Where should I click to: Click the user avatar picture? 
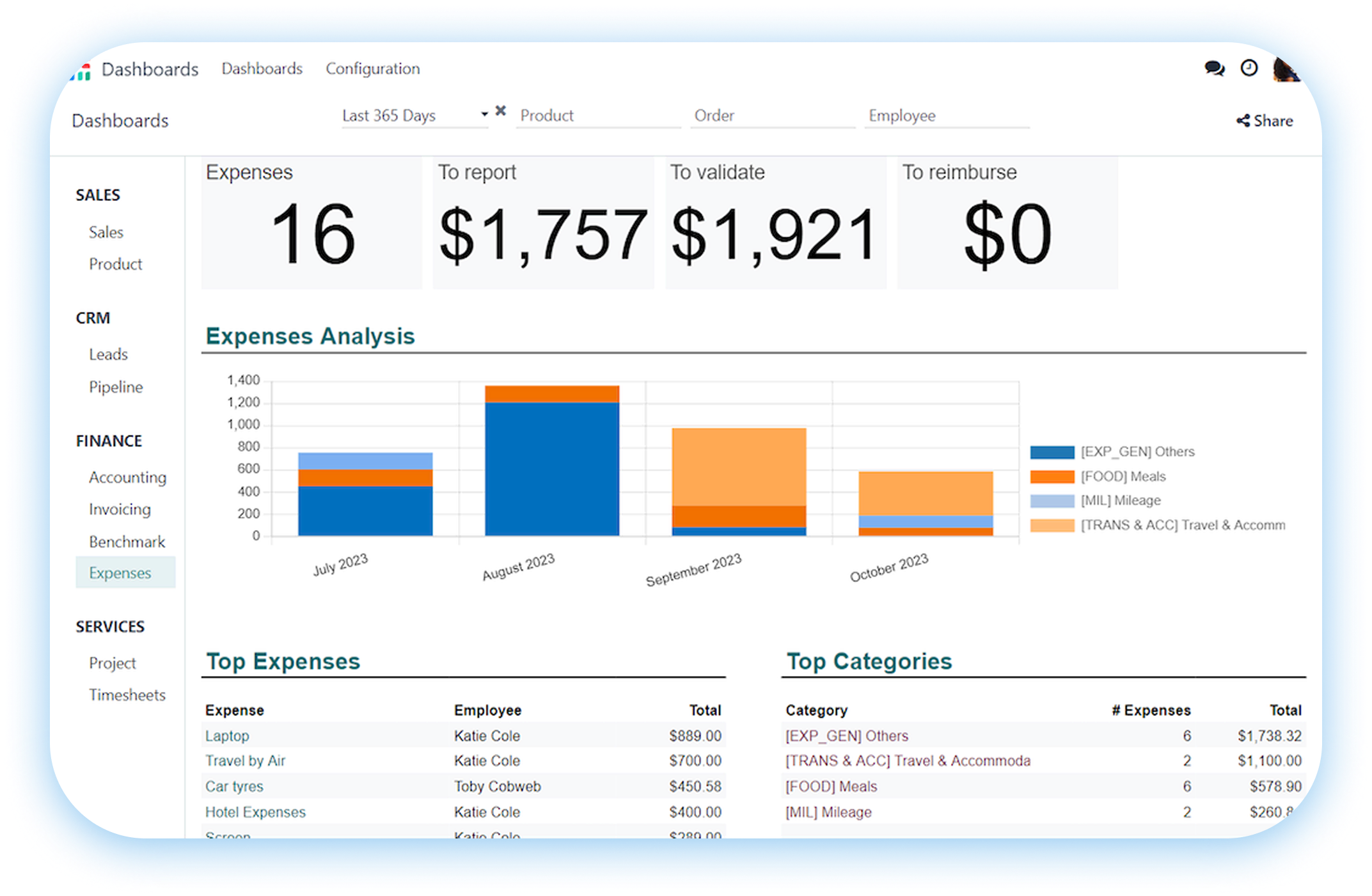pyautogui.click(x=1284, y=70)
